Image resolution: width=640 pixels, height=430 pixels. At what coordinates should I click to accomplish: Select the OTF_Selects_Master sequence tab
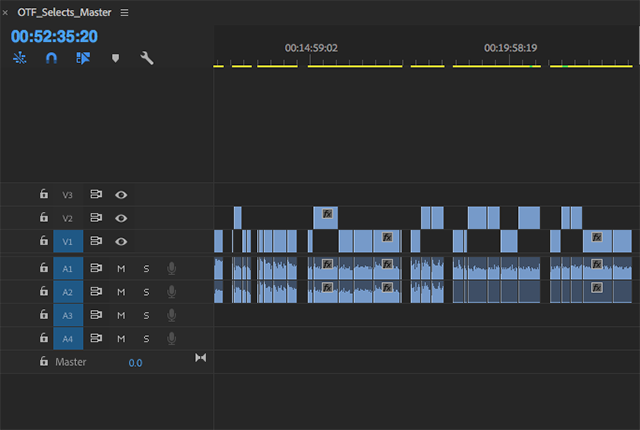[64, 13]
